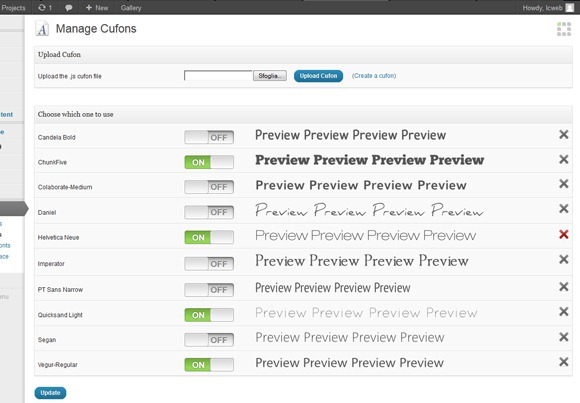580x403 pixels.
Task: Click the Update button
Action: click(x=50, y=393)
